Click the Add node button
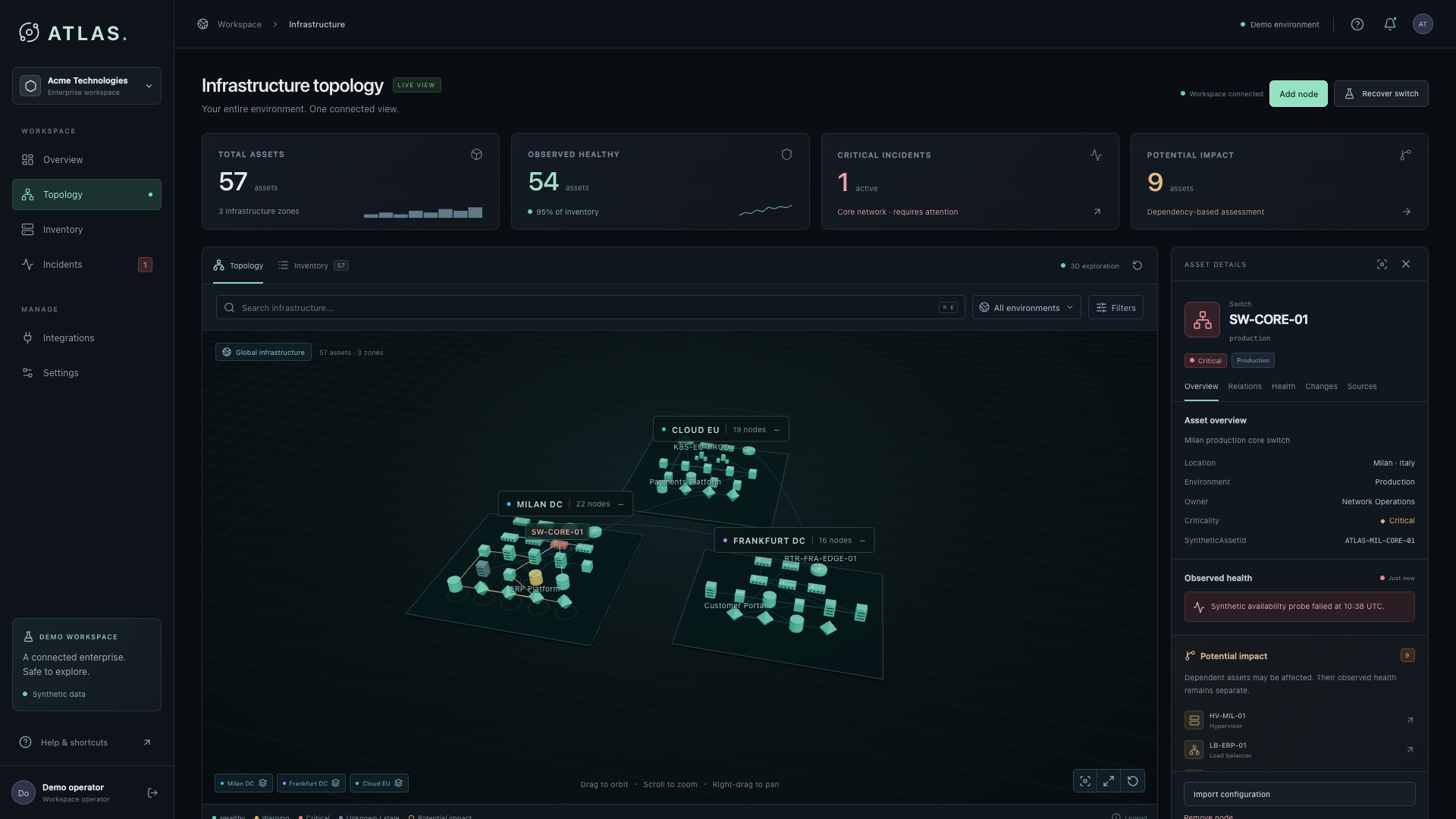Screen dimensions: 1456x819 pyautogui.click(x=1298, y=94)
